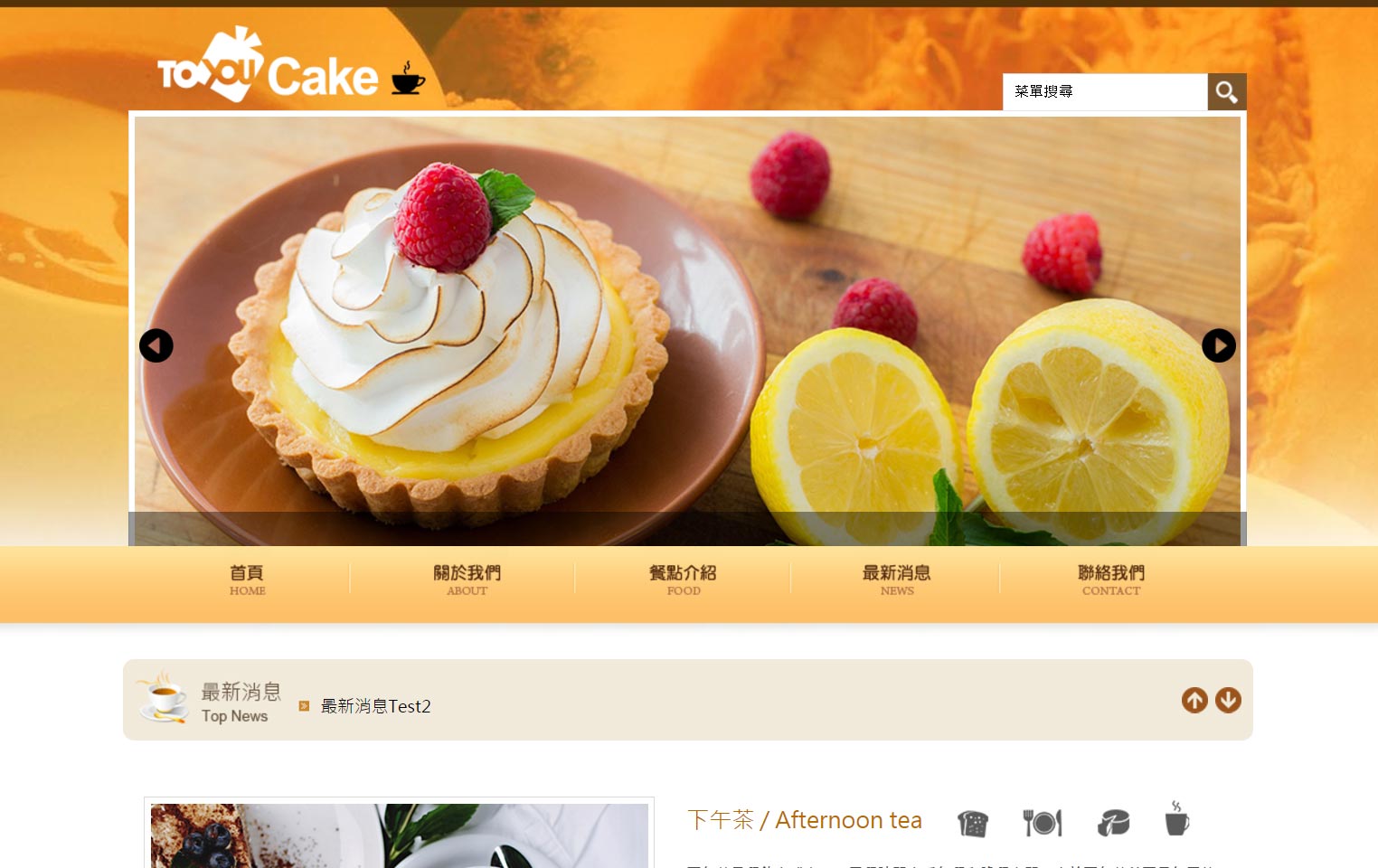This screenshot has width=1378, height=868.
Task: Select the hot drink cup icon
Action: tap(1177, 818)
